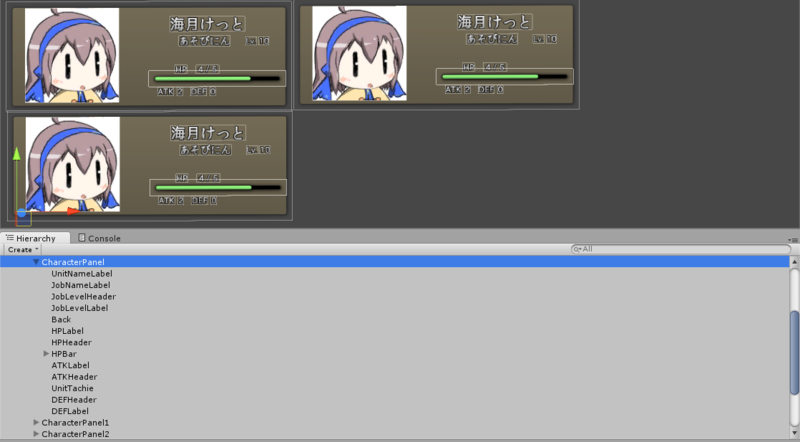Open the Console tab
This screenshot has width=800, height=442.
click(99, 238)
